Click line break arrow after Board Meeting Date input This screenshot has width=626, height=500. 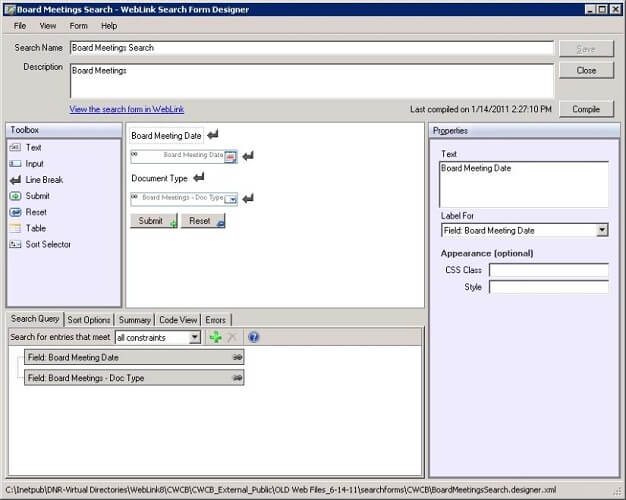coord(248,156)
